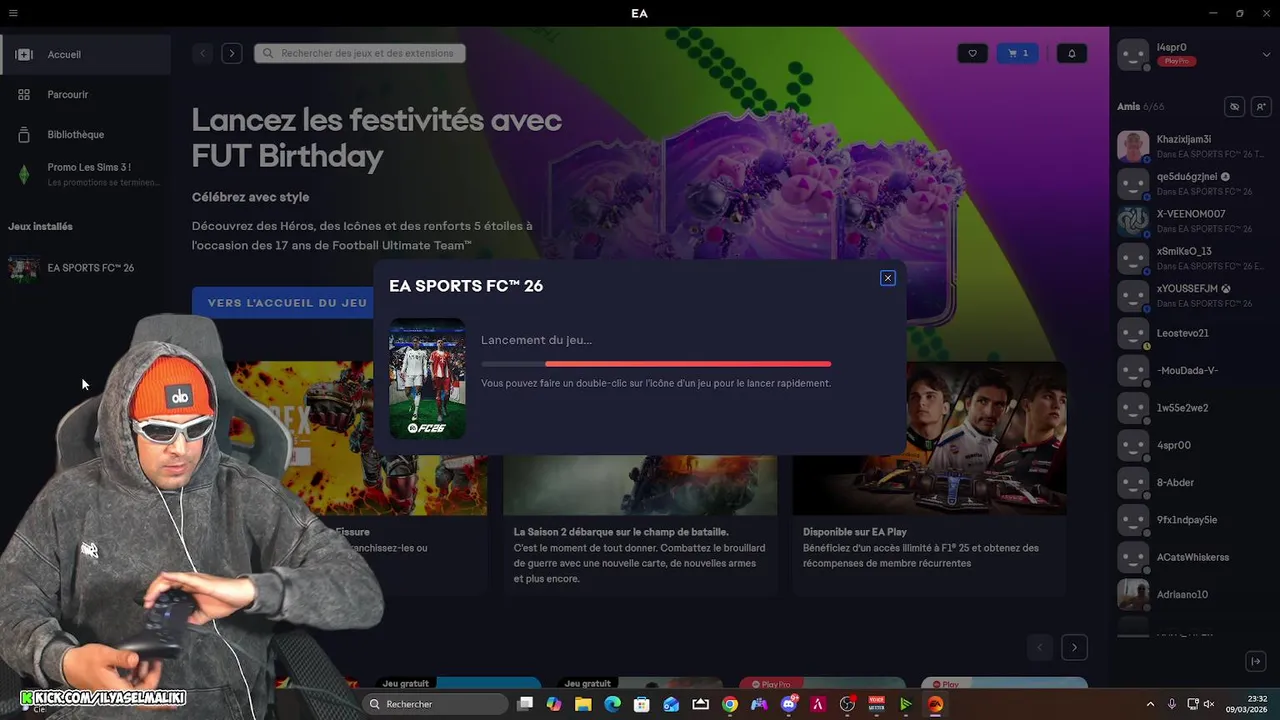The image size is (1280, 720).
Task: Select EA SPORTS FC 26 under Jeux installés
Action: click(x=86, y=268)
